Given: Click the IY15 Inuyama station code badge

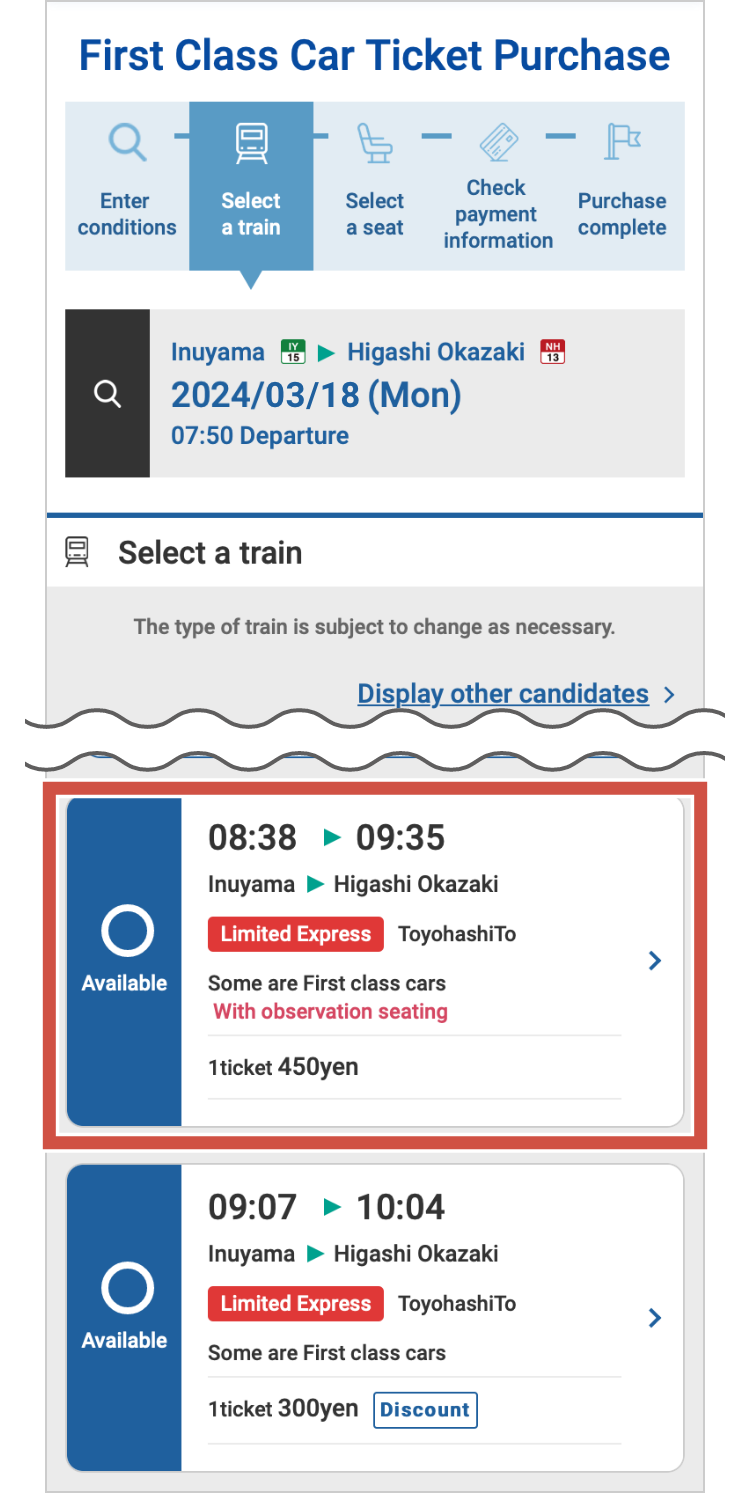Looking at the screenshot, I should [292, 352].
